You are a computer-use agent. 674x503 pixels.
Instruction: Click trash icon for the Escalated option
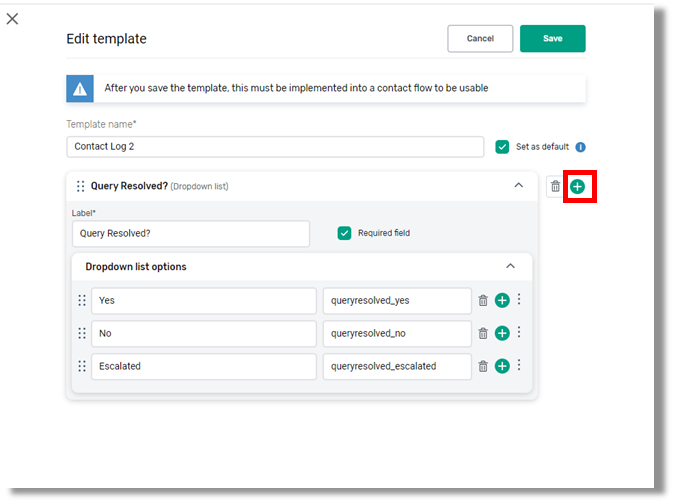click(483, 366)
